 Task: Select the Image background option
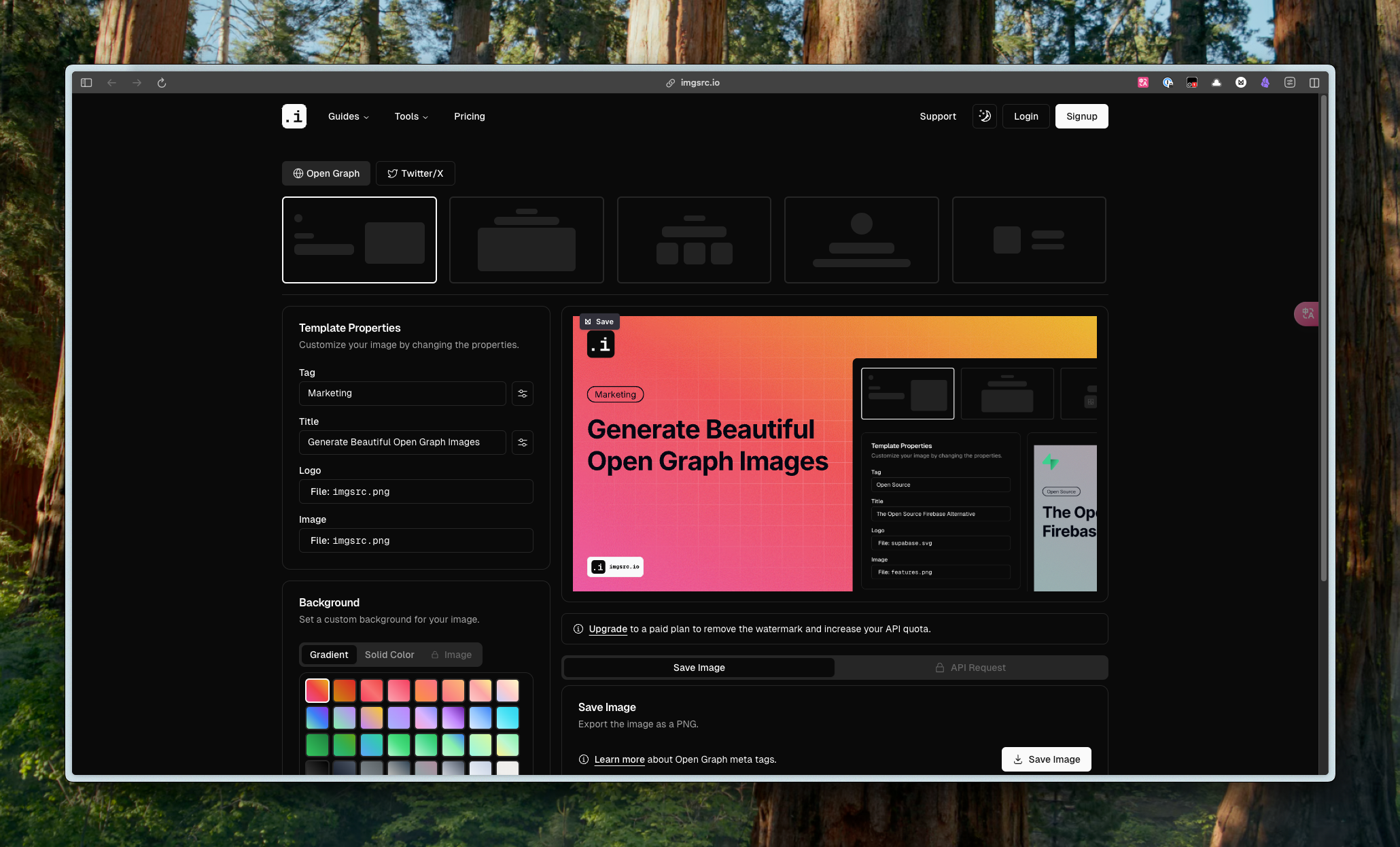pyautogui.click(x=451, y=655)
